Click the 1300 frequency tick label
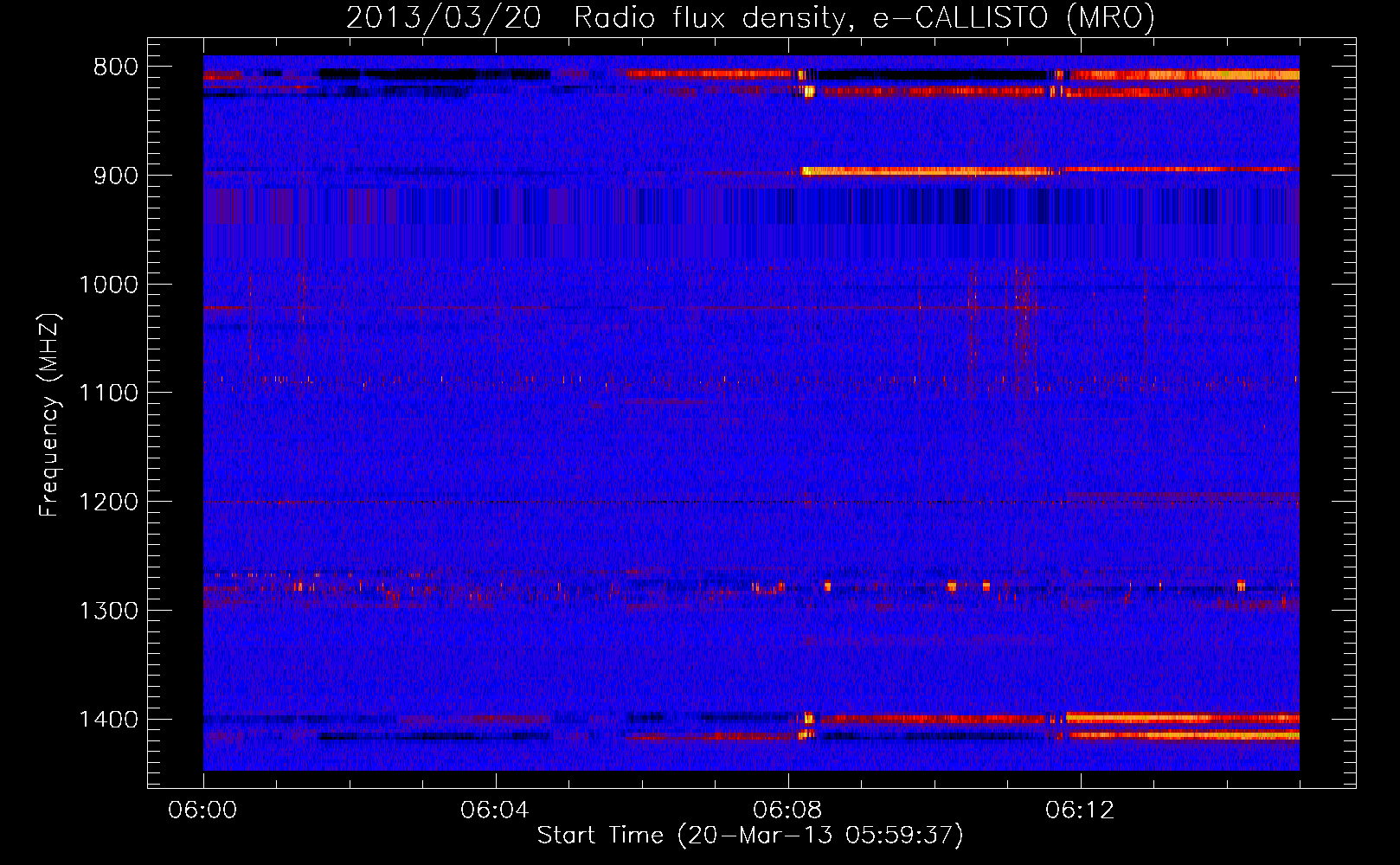Viewport: 1400px width, 865px height. tap(108, 612)
